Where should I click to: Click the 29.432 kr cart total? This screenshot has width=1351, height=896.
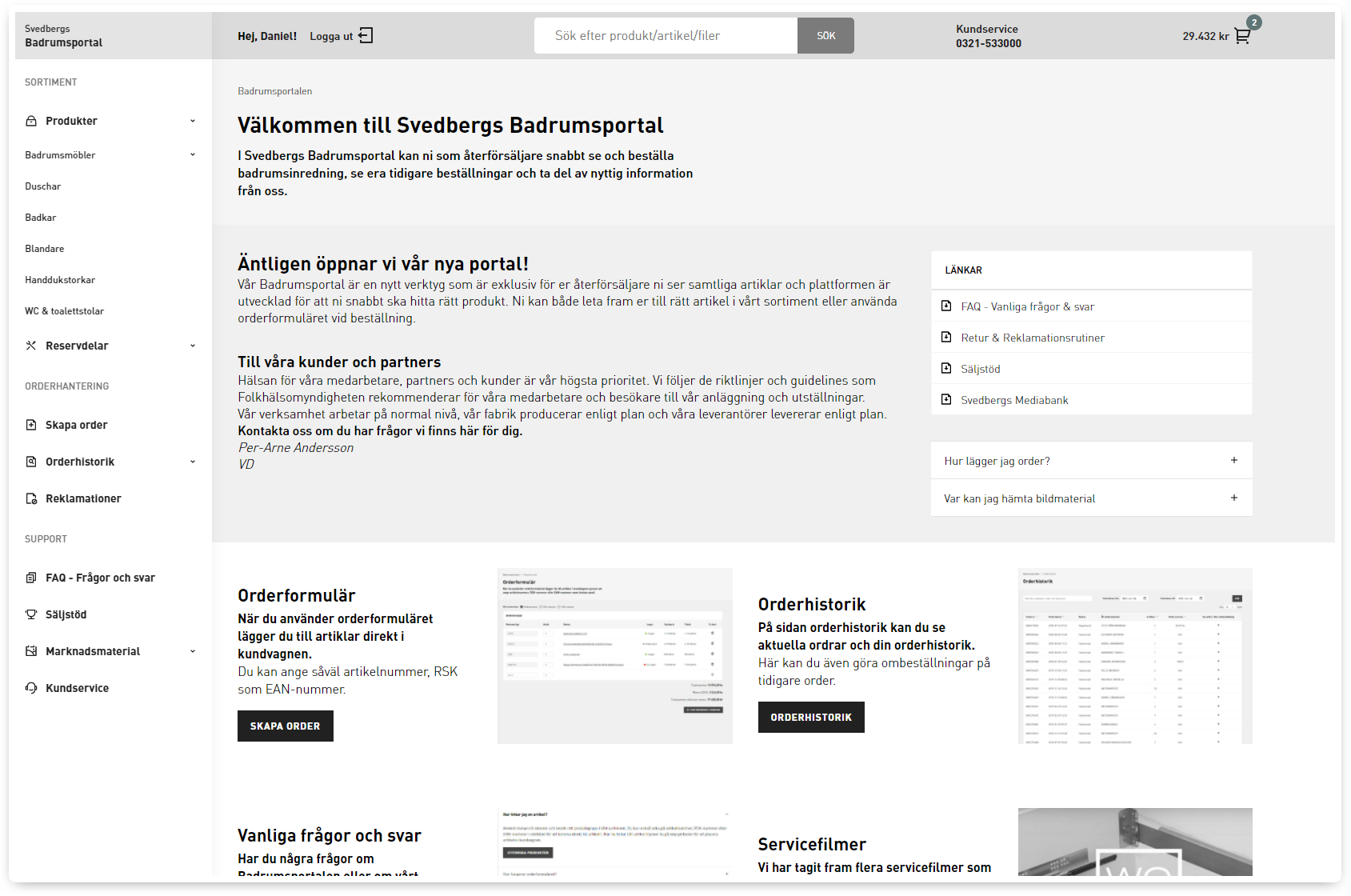(x=1205, y=36)
